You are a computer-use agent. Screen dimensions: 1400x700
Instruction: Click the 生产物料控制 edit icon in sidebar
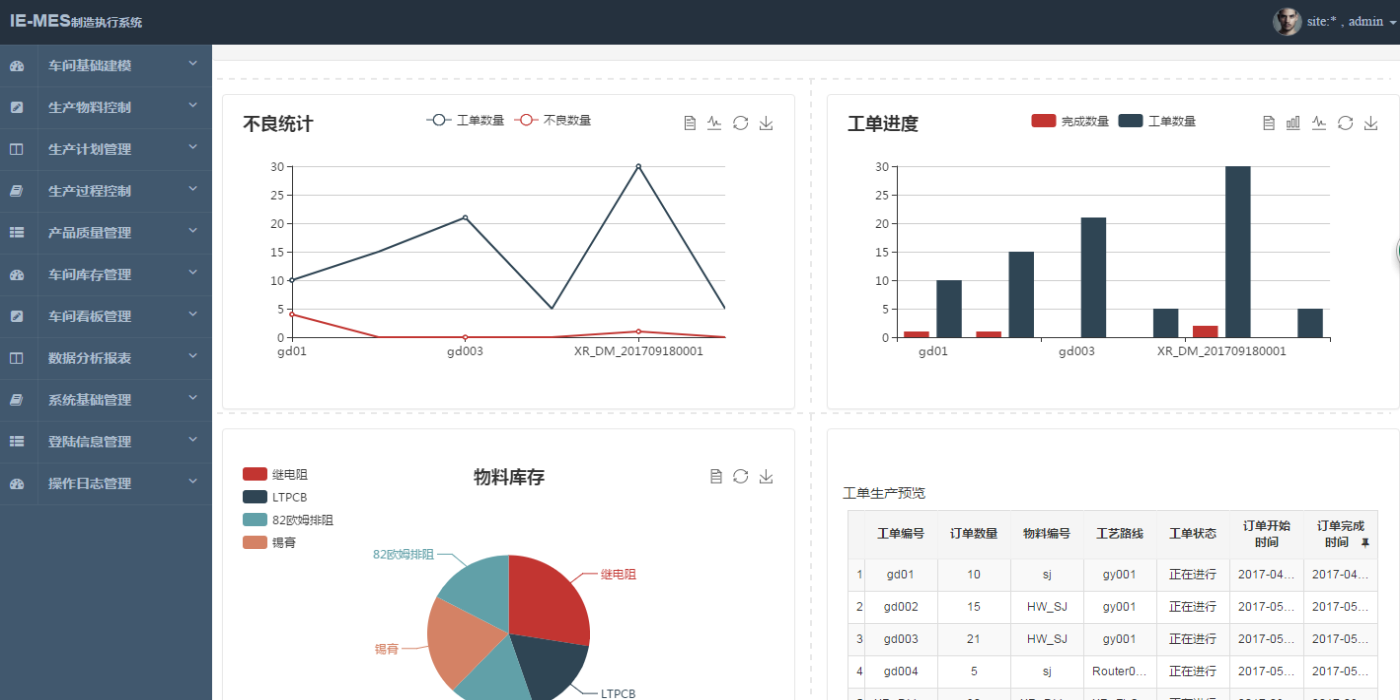tap(17, 108)
